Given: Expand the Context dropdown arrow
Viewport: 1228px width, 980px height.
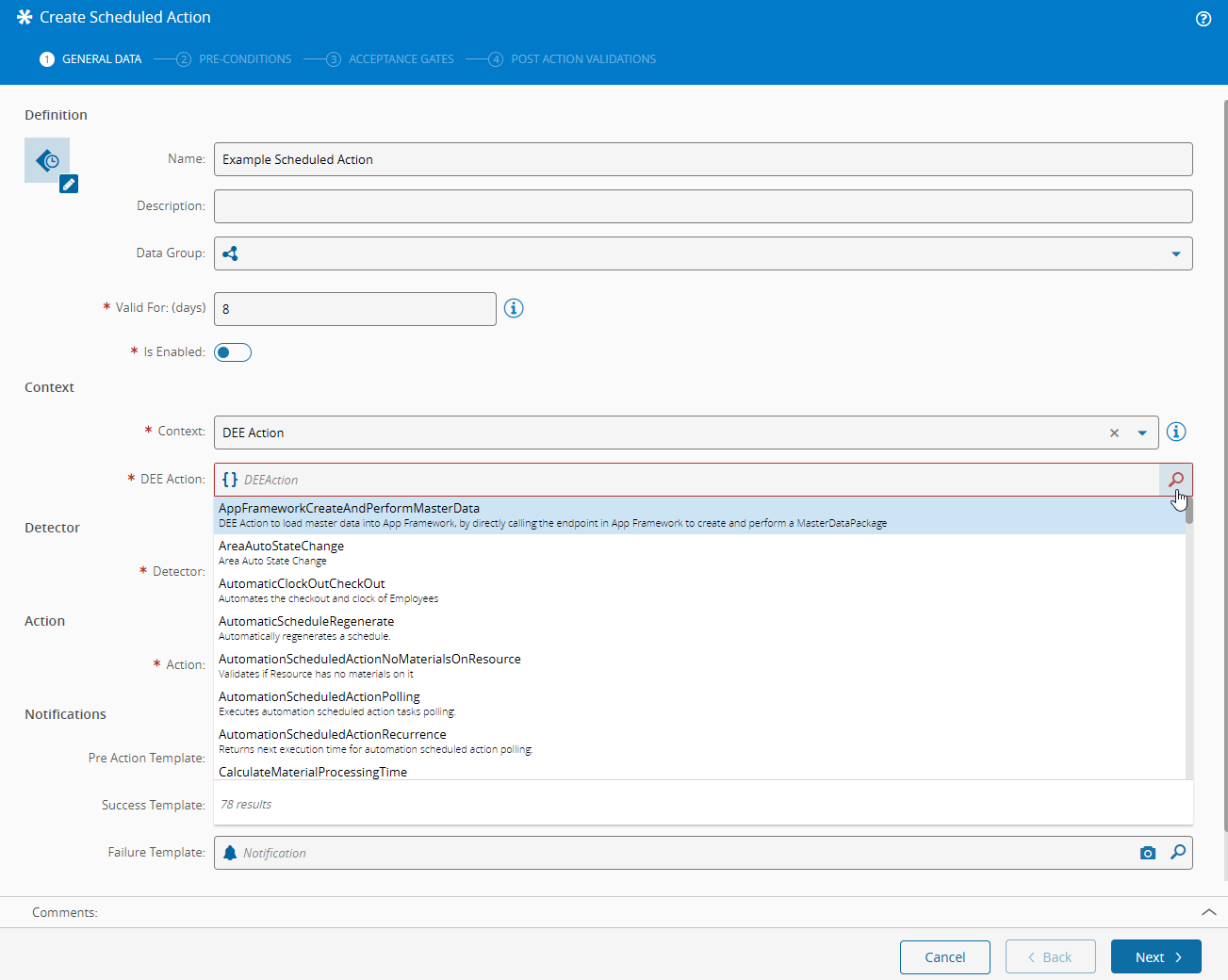Looking at the screenshot, I should 1142,433.
